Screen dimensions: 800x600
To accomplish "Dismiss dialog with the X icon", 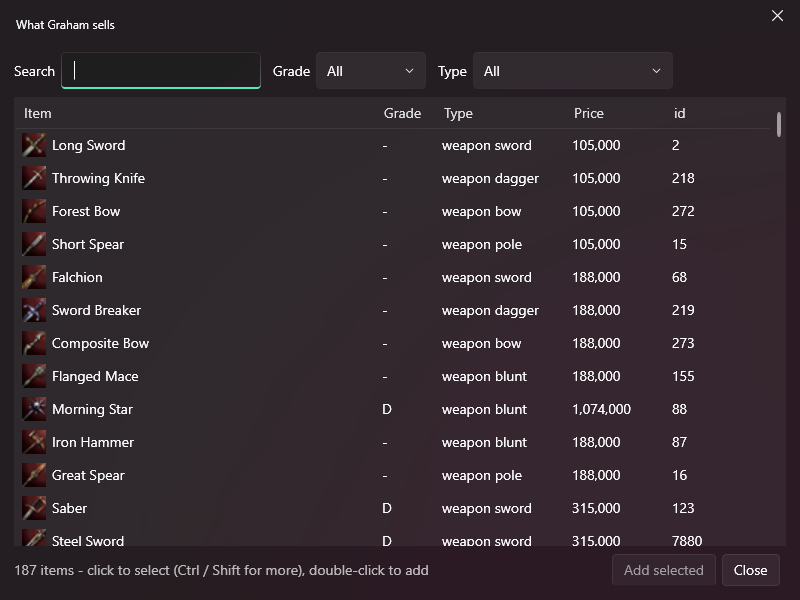I will [x=777, y=16].
